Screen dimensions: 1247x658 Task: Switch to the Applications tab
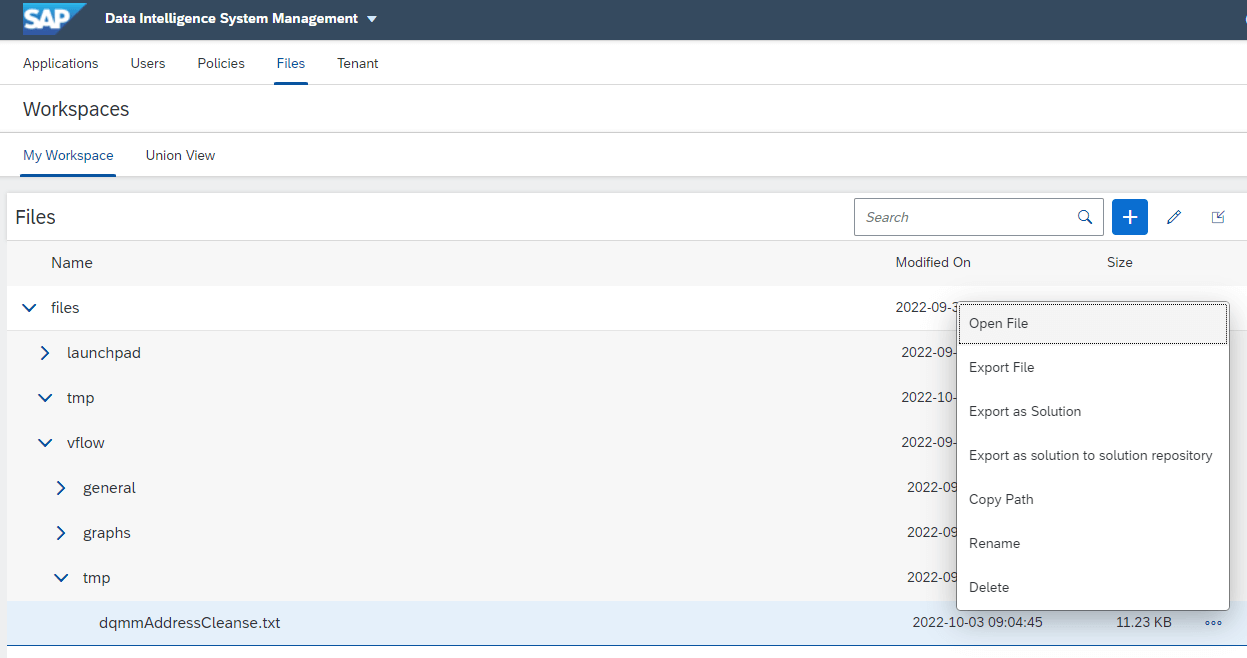pyautogui.click(x=61, y=63)
